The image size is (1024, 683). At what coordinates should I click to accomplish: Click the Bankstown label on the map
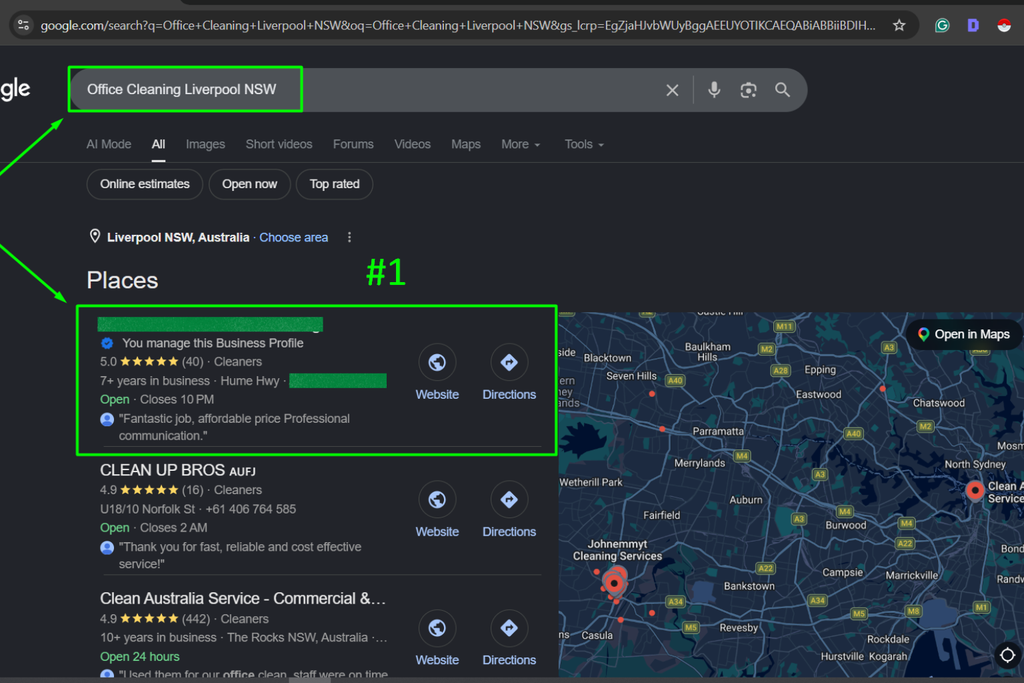click(749, 586)
